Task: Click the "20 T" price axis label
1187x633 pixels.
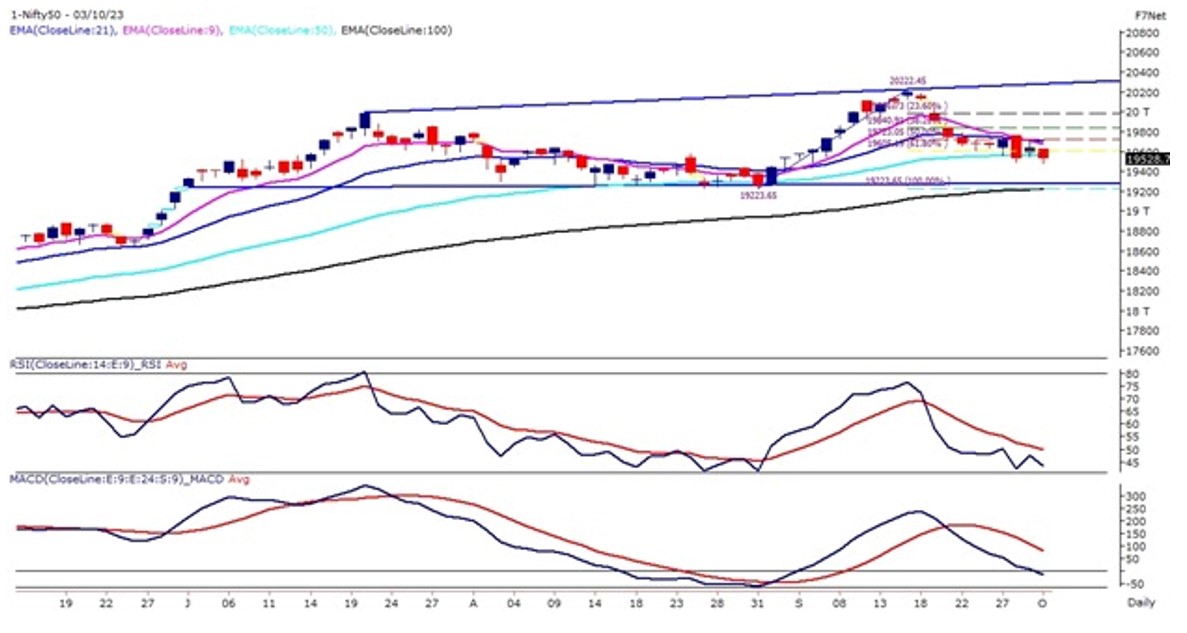Action: pos(1139,112)
